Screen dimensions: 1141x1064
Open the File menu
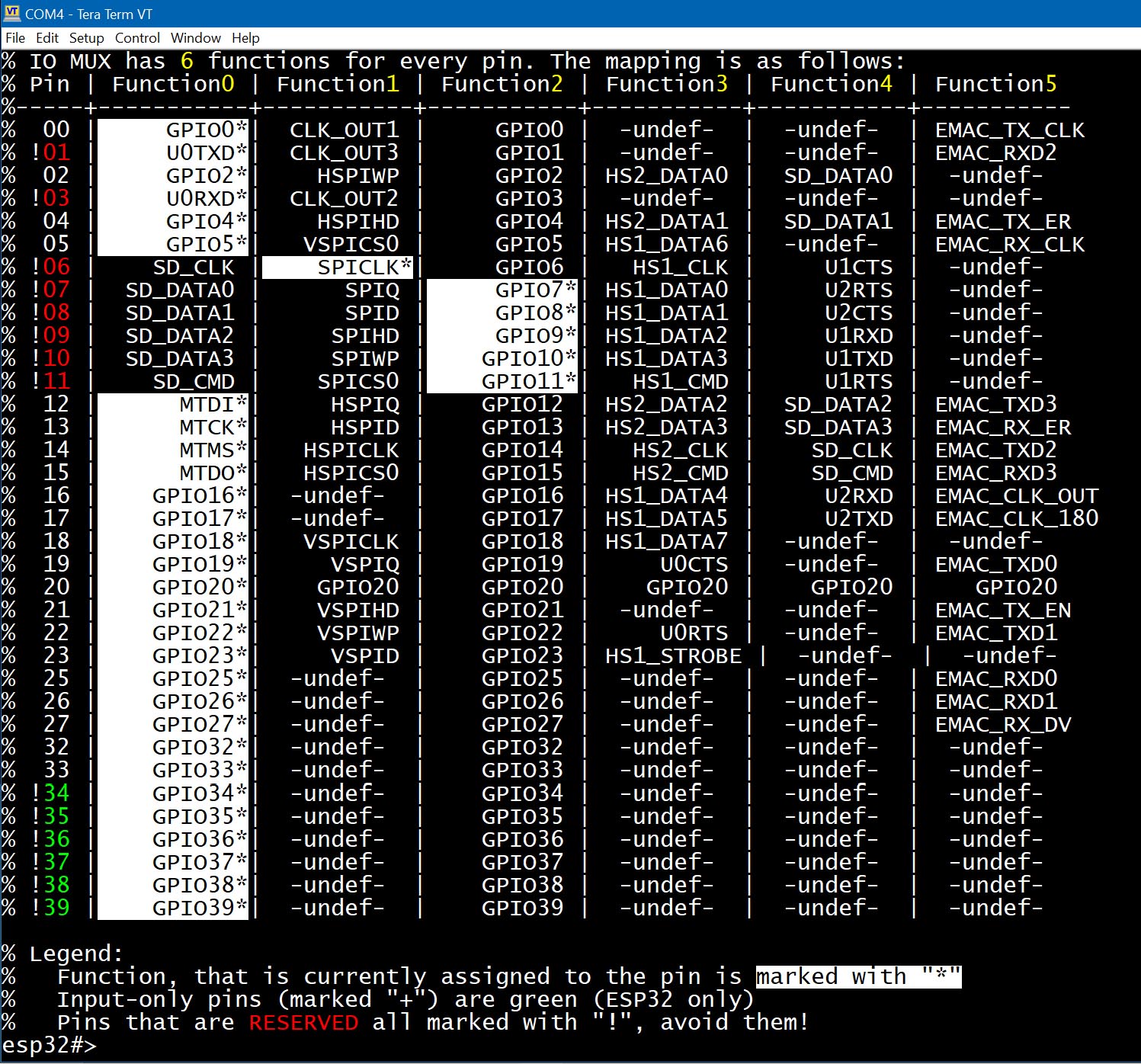(15, 38)
